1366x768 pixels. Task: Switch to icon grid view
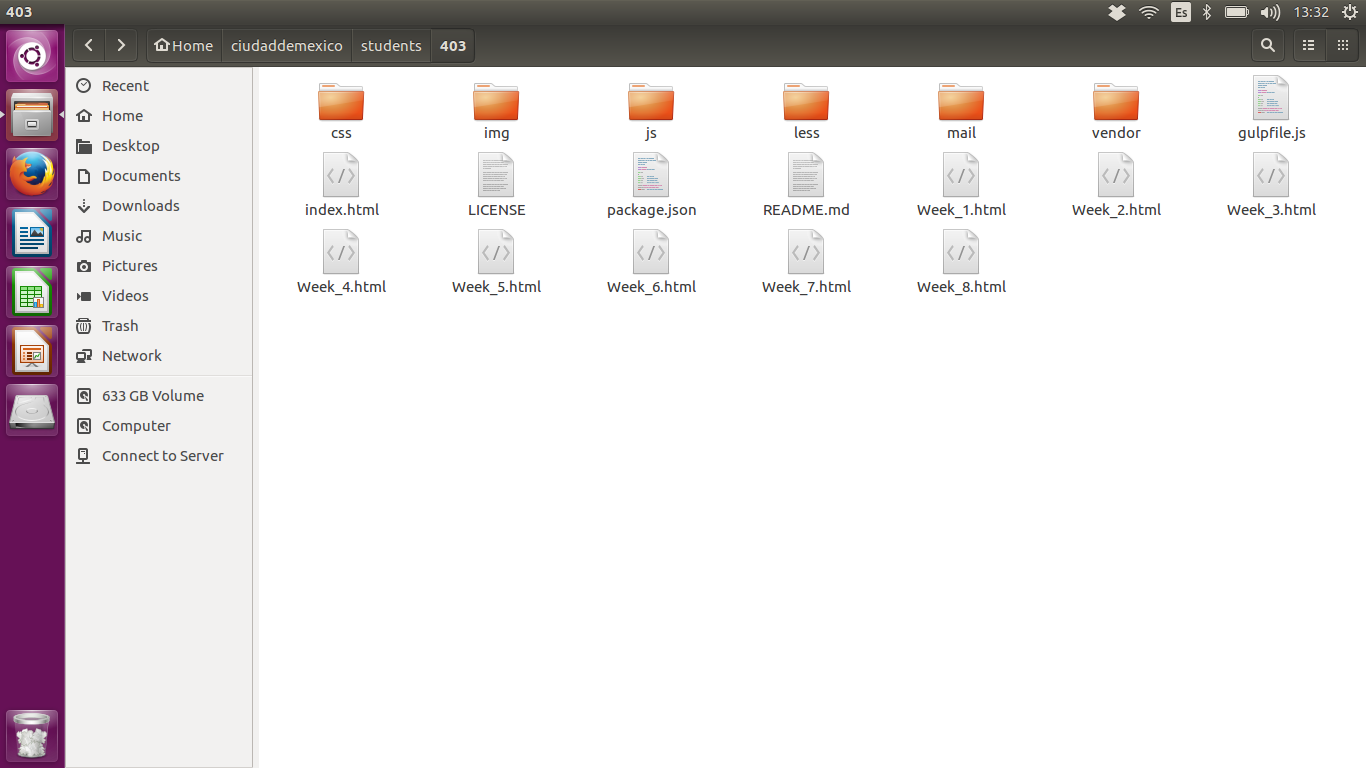[1343, 45]
